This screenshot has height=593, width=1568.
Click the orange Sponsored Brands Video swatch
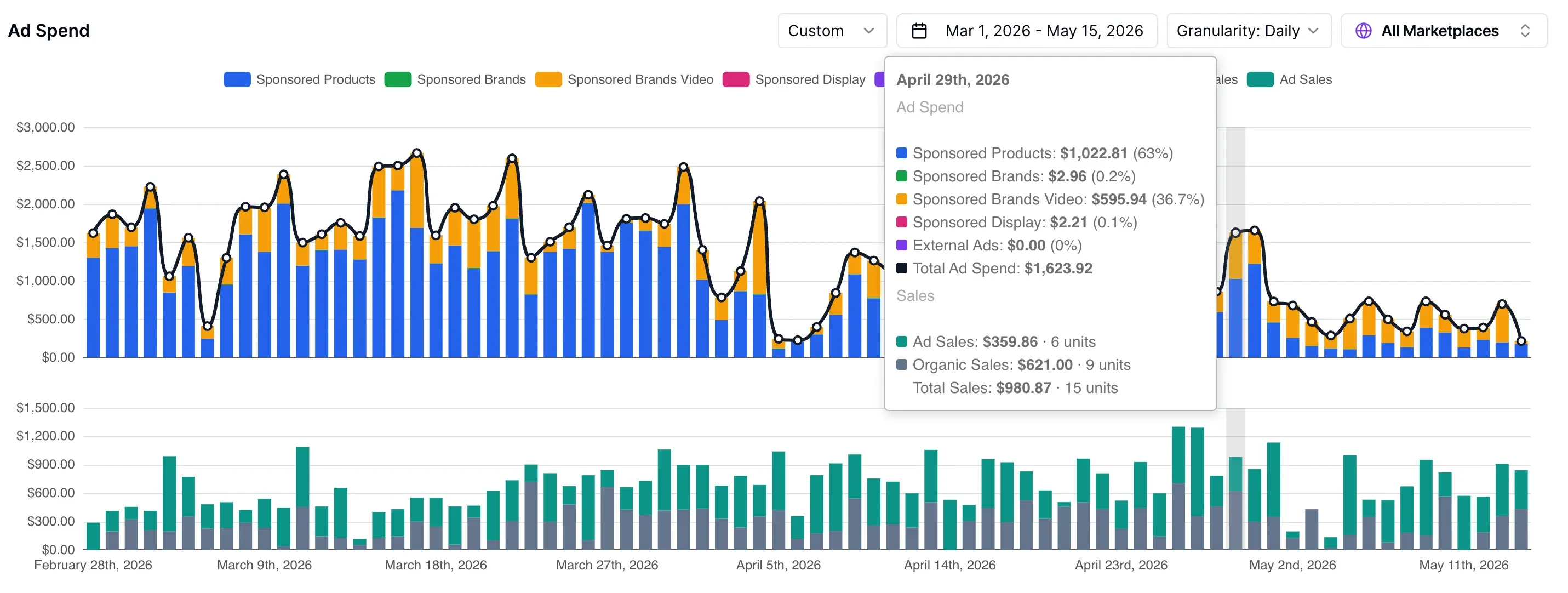[x=548, y=80]
